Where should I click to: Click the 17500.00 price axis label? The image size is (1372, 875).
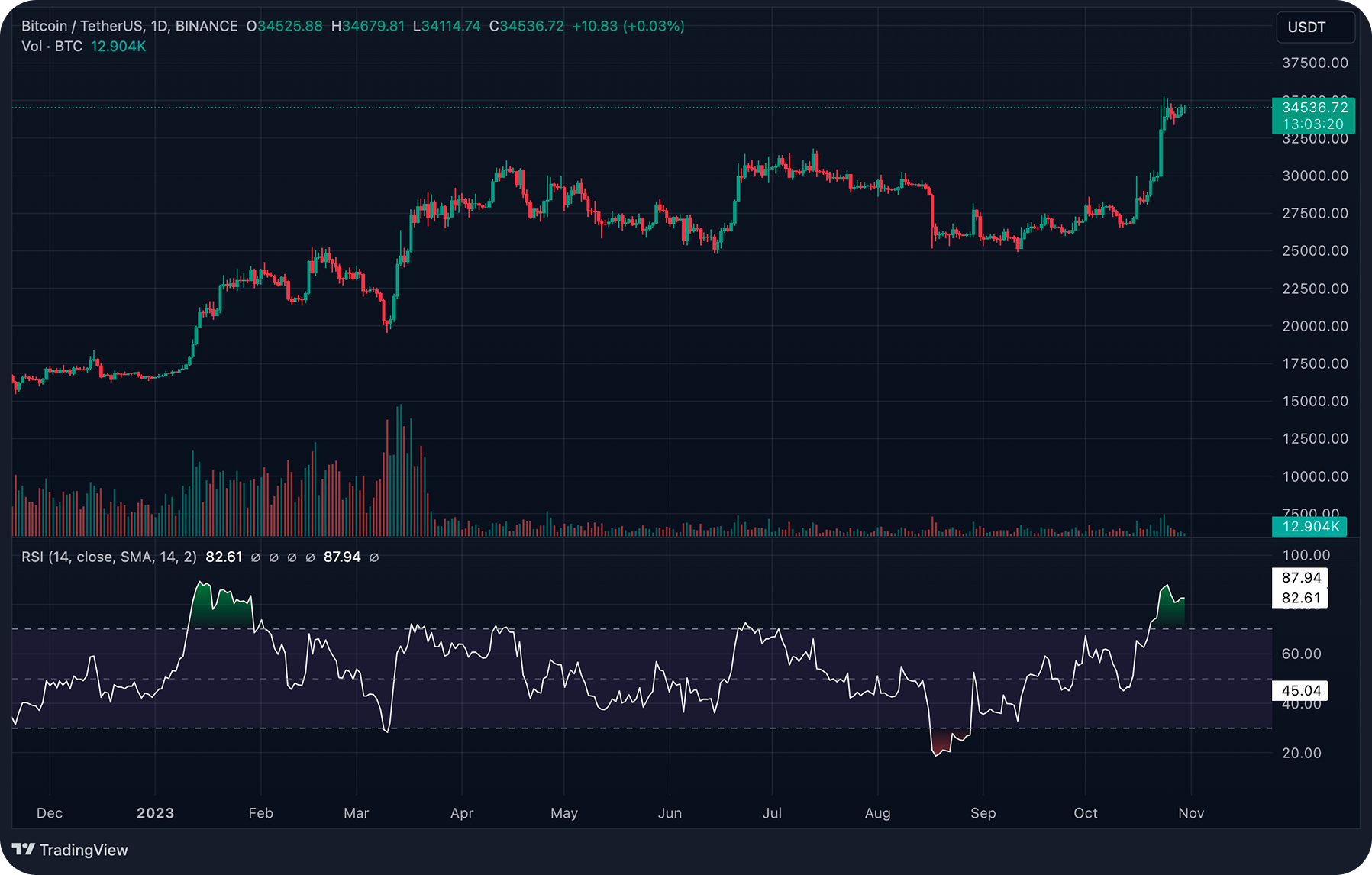pos(1315,363)
